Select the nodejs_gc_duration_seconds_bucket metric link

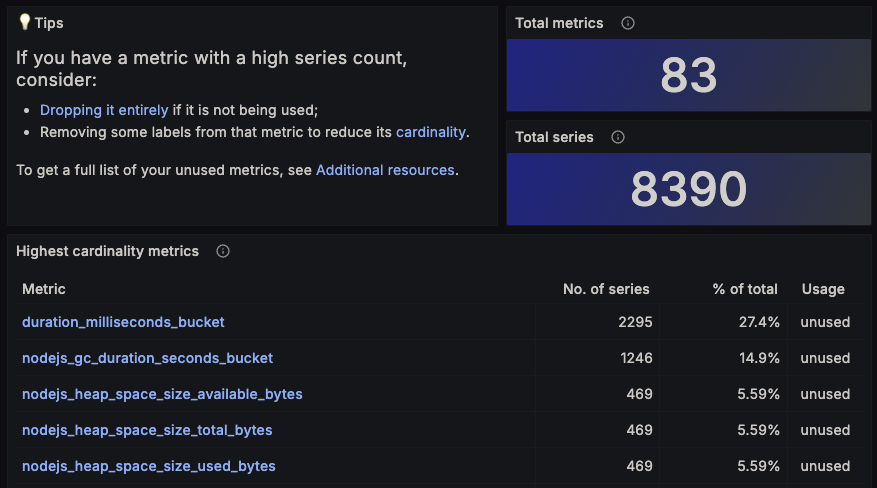click(x=147, y=358)
